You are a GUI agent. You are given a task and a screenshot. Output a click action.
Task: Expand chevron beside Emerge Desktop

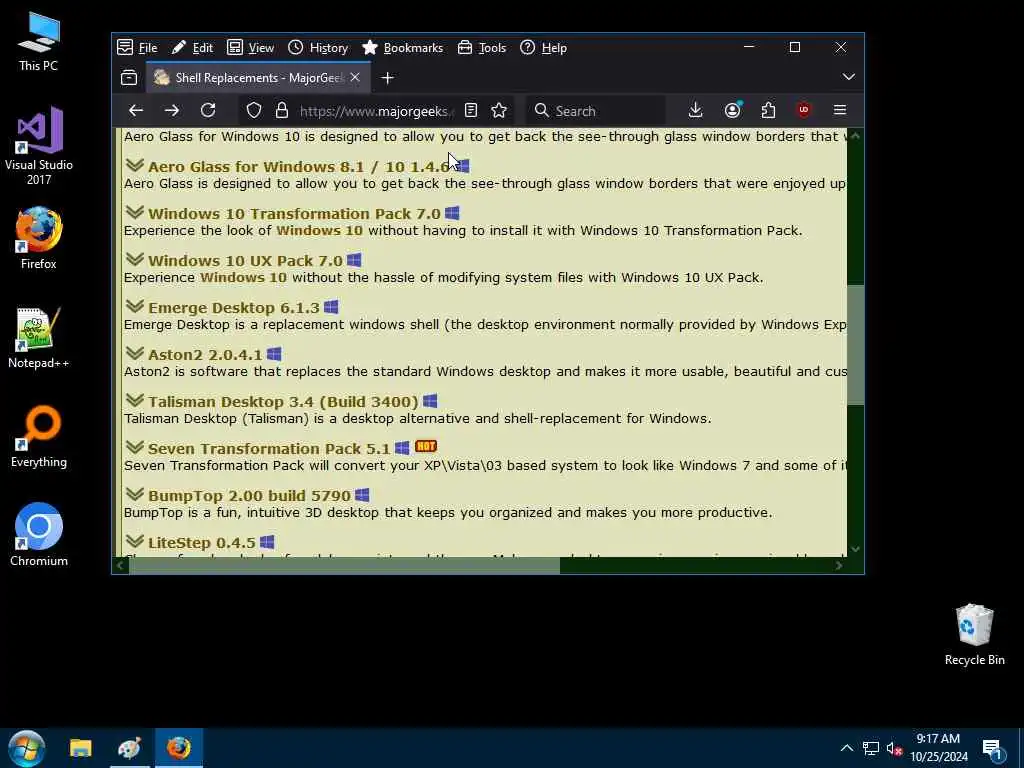pos(135,306)
